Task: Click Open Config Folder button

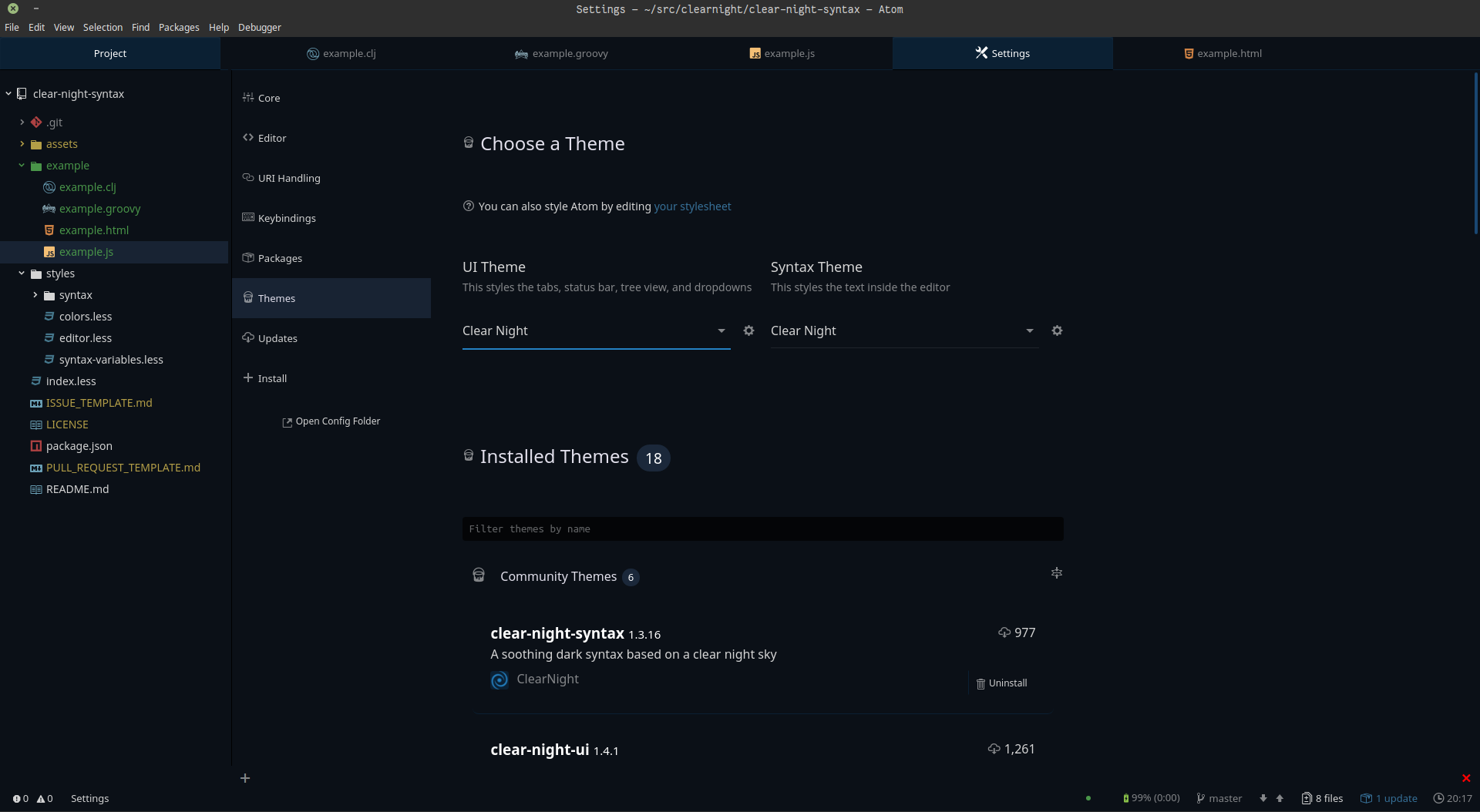Action: [x=331, y=421]
